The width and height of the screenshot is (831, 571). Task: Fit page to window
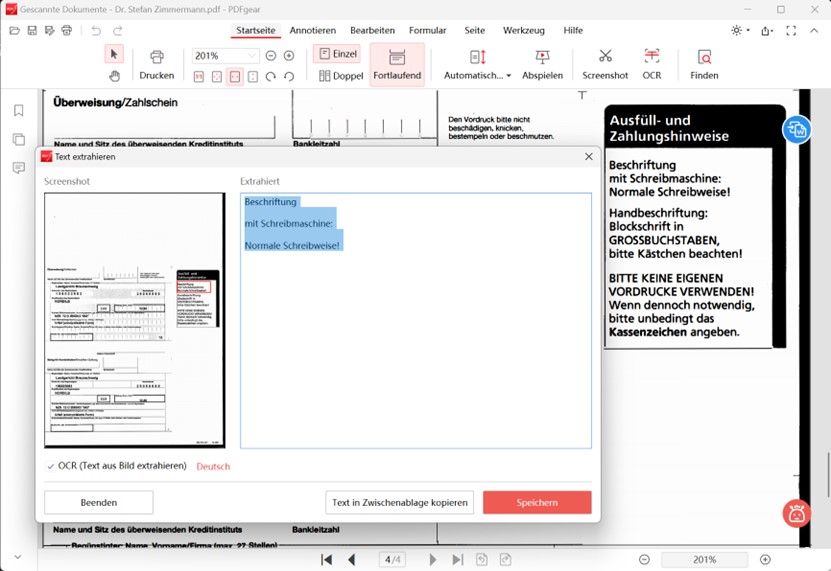coord(217,77)
